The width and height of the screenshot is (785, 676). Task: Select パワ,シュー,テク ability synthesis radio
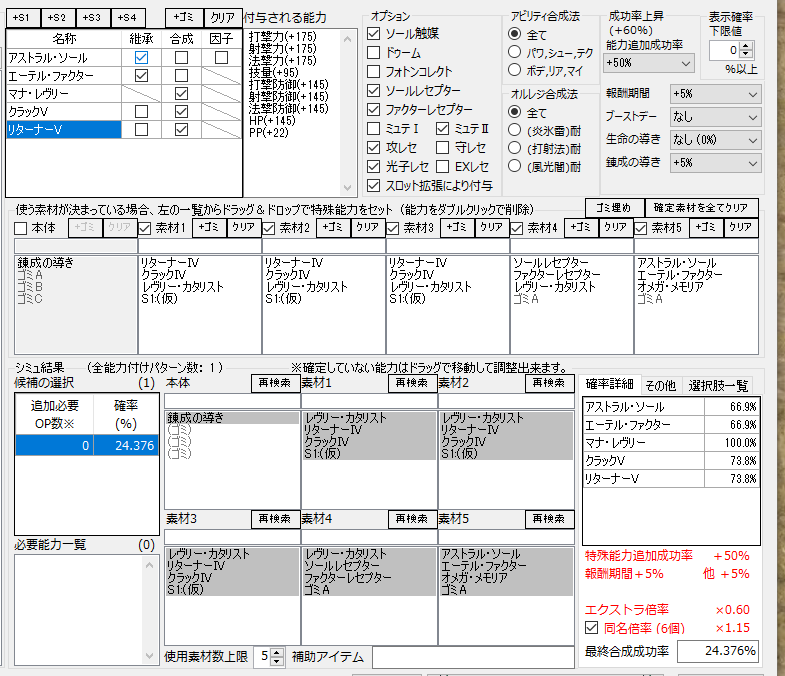[514, 52]
